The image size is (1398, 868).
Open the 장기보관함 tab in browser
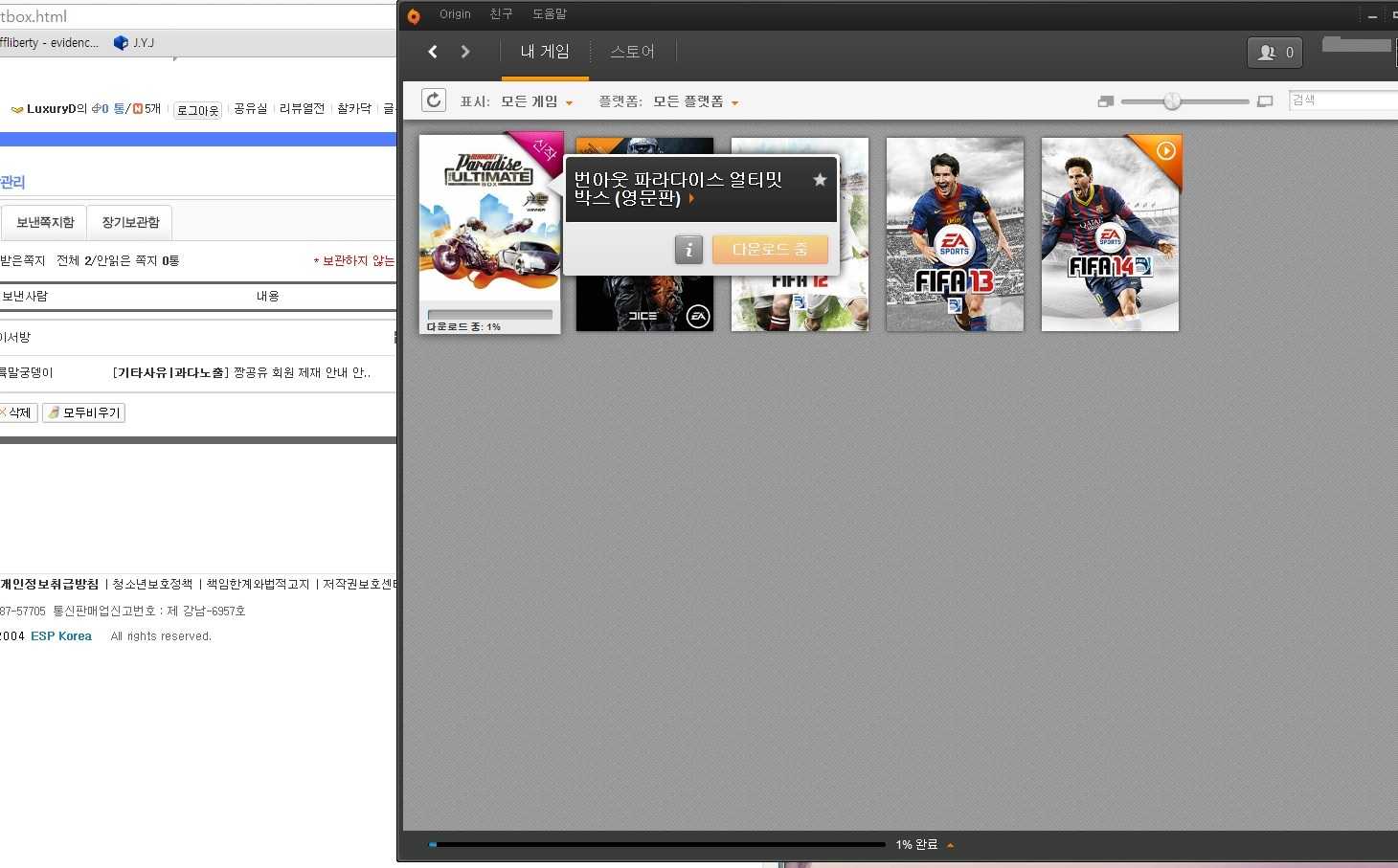click(x=130, y=222)
